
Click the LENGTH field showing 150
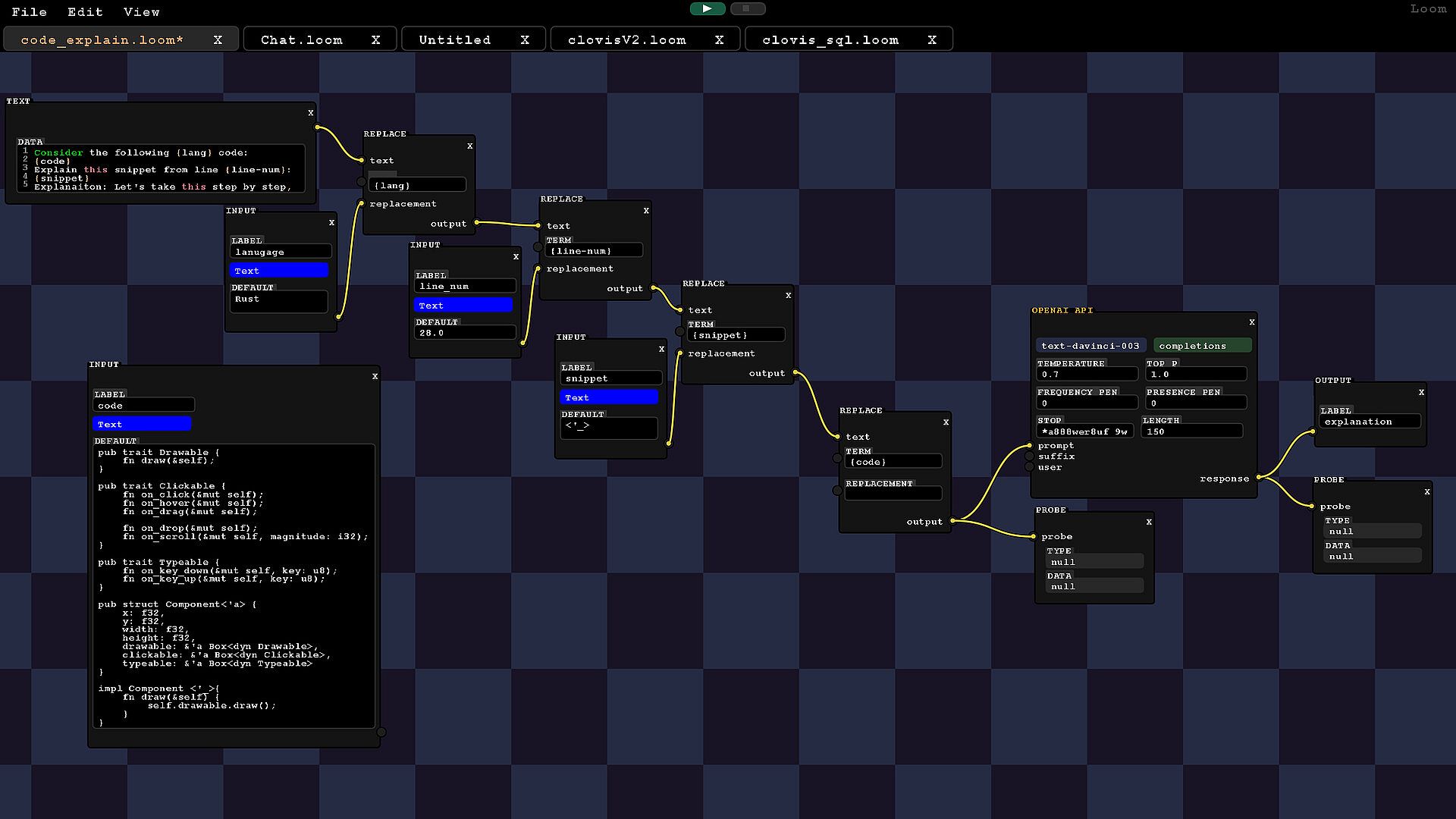coord(1191,431)
